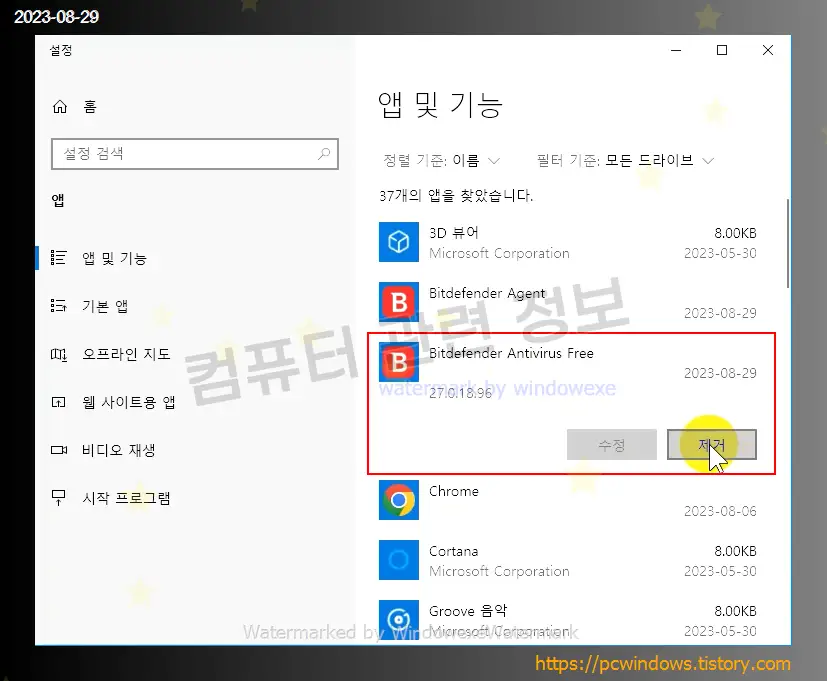827x681 pixels.
Task: Open 웹 사이트용 앱 section
Action: pos(129,402)
